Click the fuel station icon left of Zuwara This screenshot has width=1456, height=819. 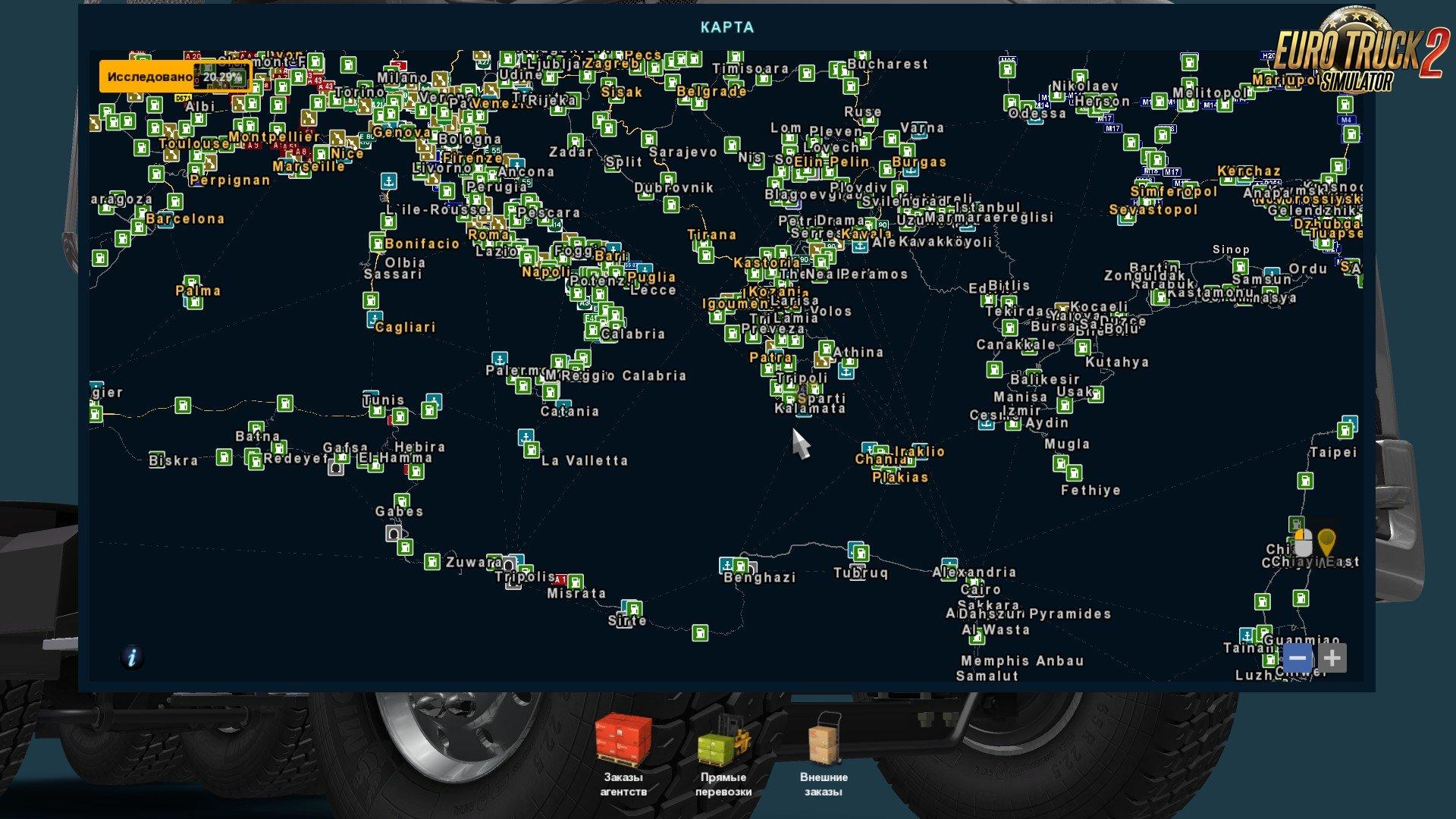(431, 562)
